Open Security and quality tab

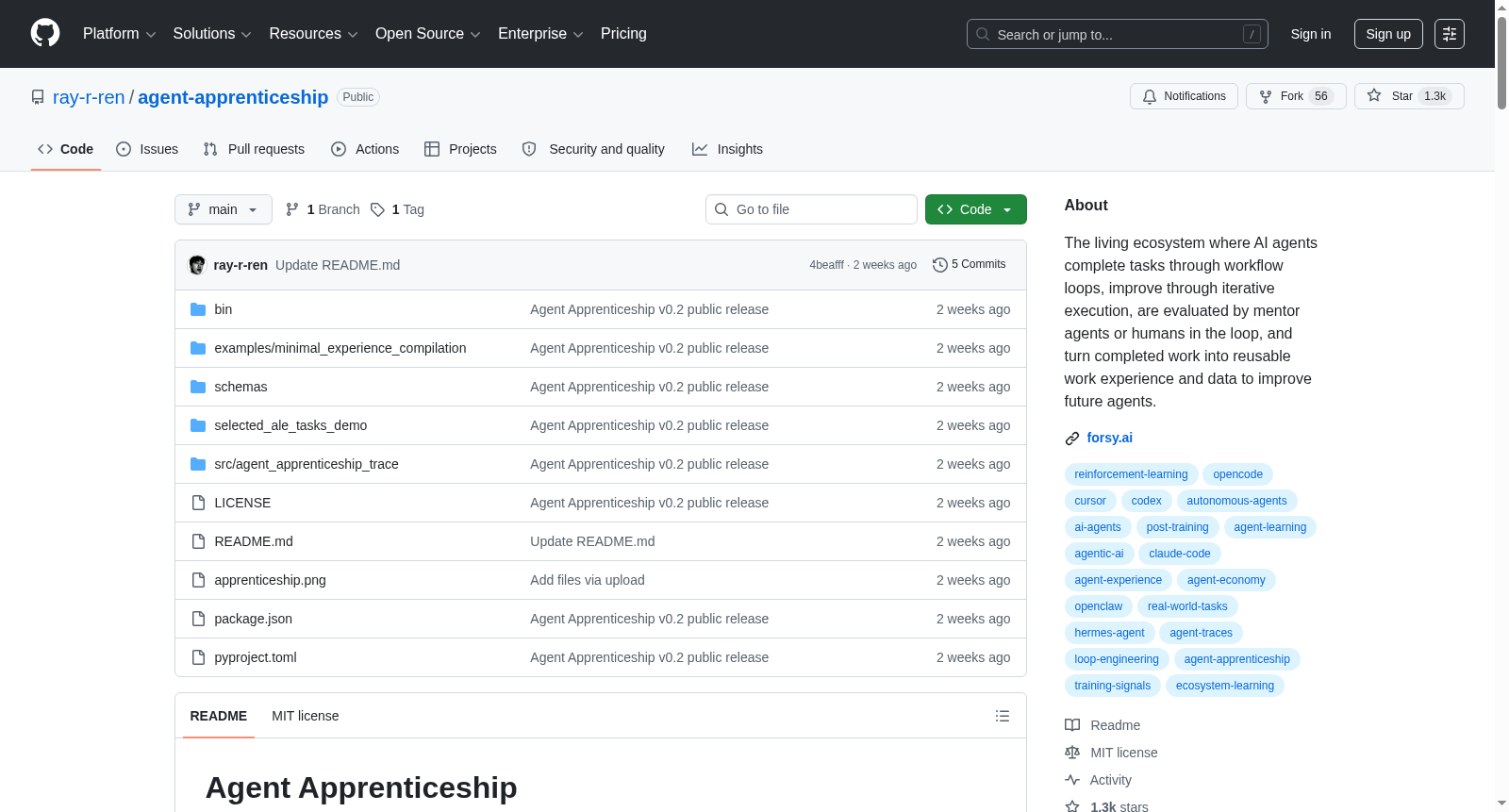click(593, 149)
